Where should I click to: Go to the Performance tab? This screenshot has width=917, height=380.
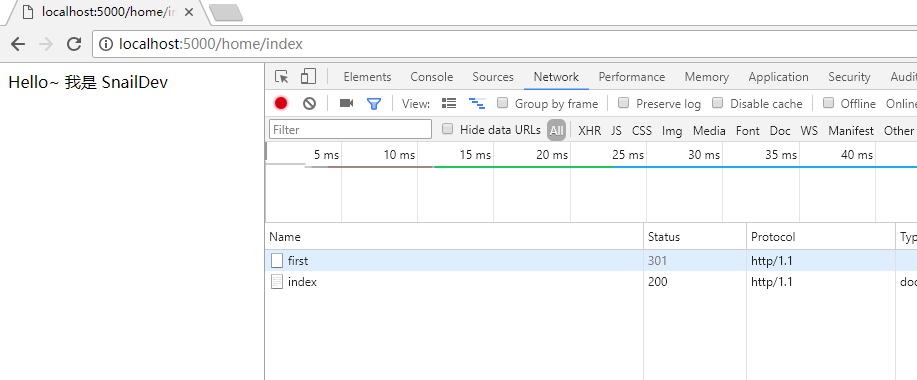[632, 77]
